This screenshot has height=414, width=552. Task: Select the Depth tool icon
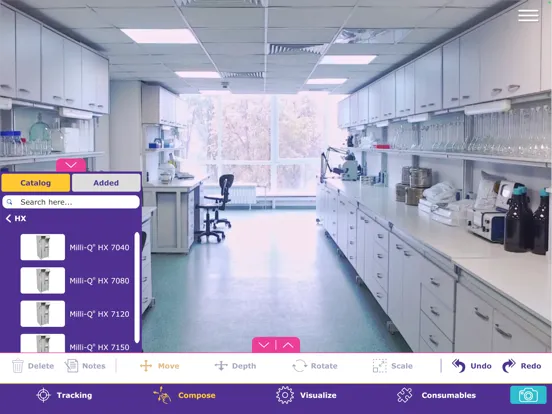coord(221,366)
